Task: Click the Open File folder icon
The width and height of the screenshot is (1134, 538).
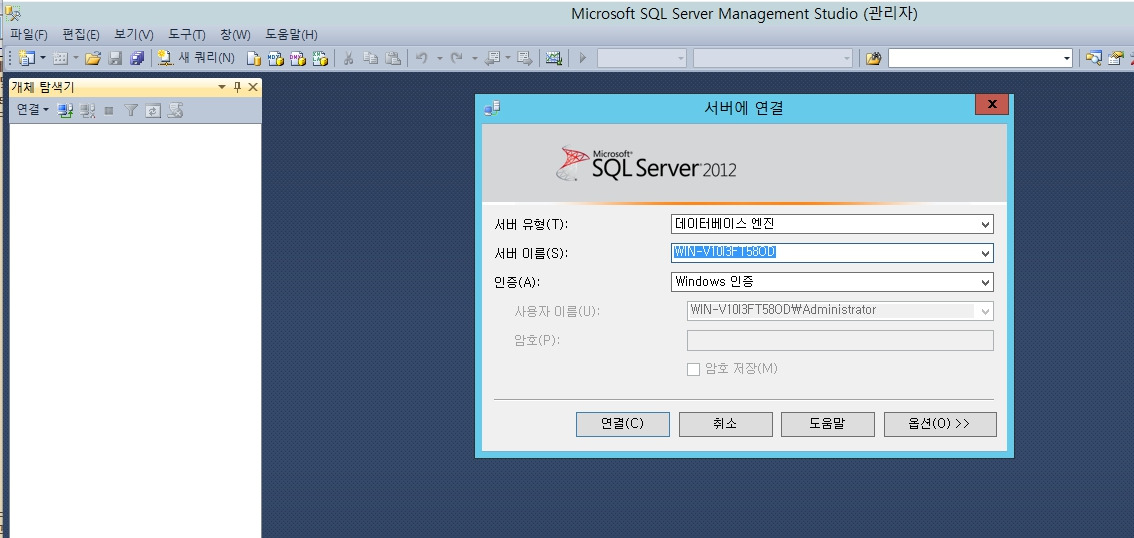Action: (93, 58)
